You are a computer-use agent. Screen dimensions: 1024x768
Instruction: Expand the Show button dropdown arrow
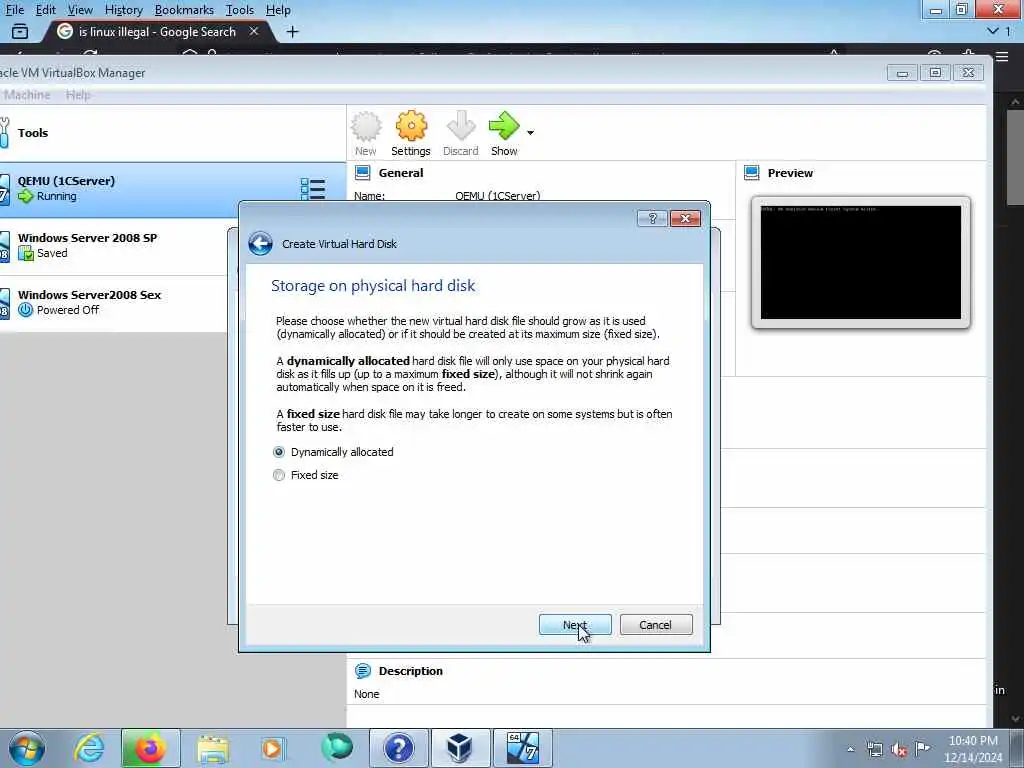pyautogui.click(x=530, y=133)
